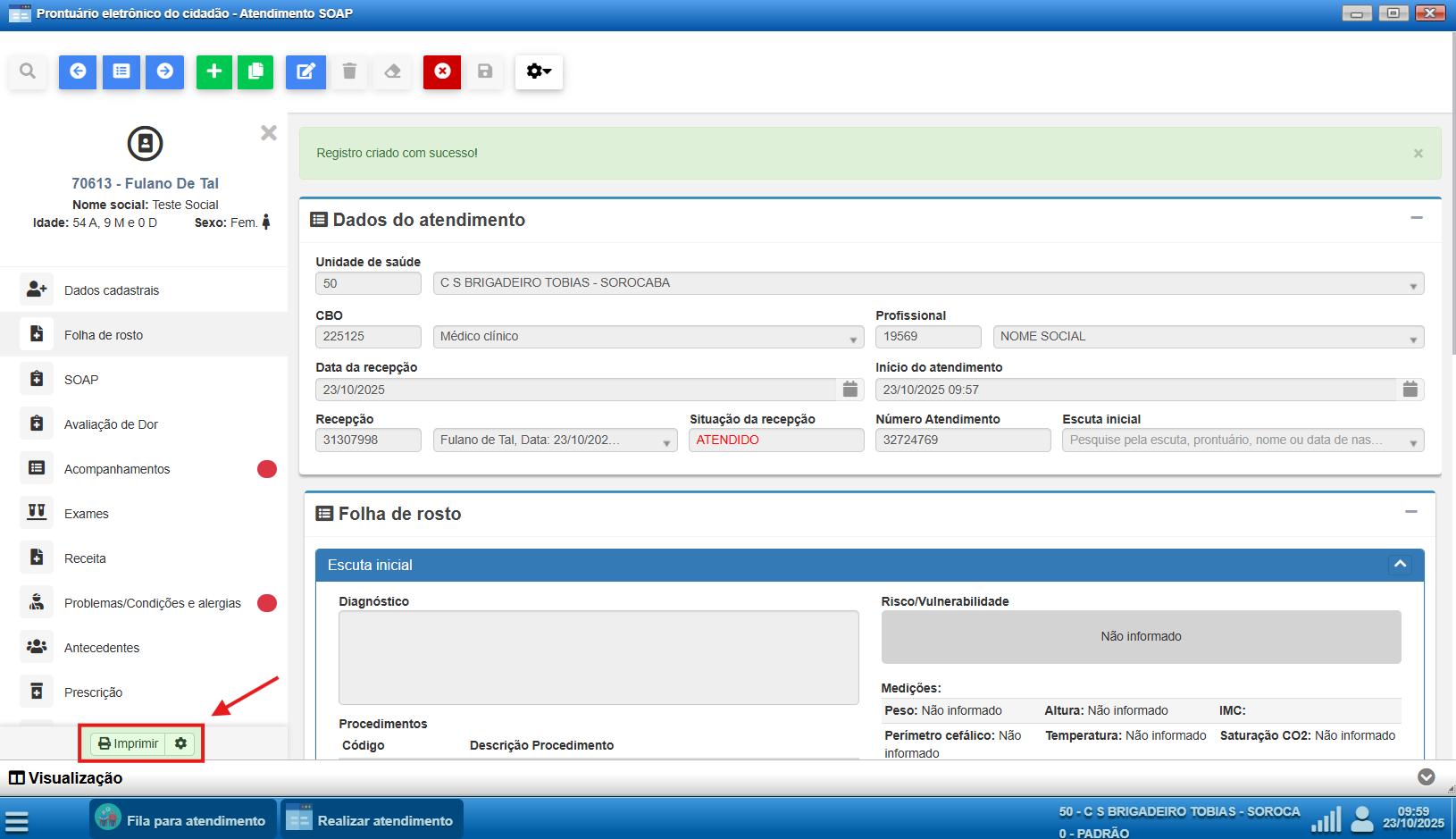Viewport: 1456px width, 839px height.
Task: Select Avaliação de Dor in sidebar
Action: pos(111,424)
